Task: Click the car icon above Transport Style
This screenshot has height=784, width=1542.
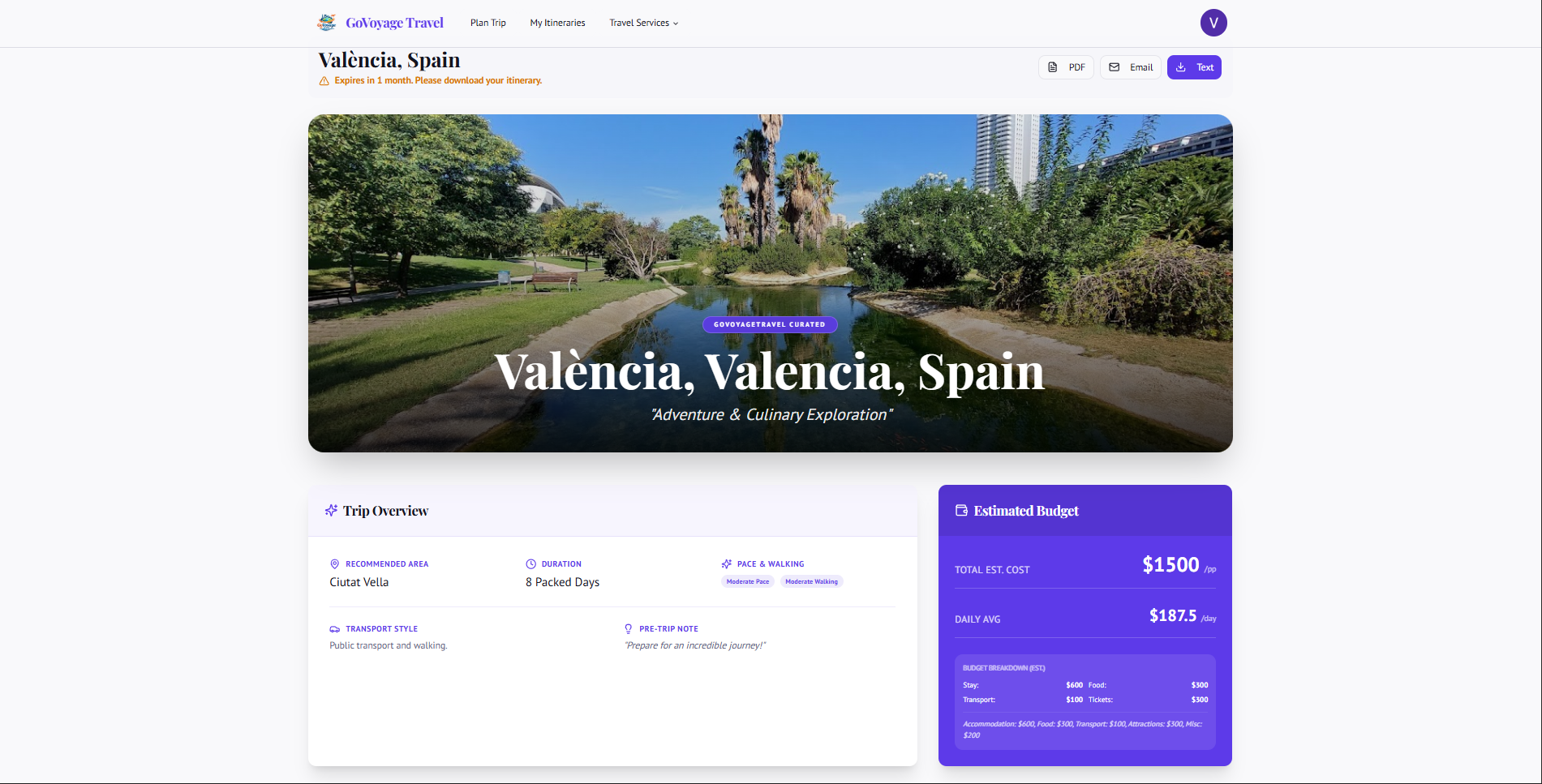Action: tap(334, 628)
